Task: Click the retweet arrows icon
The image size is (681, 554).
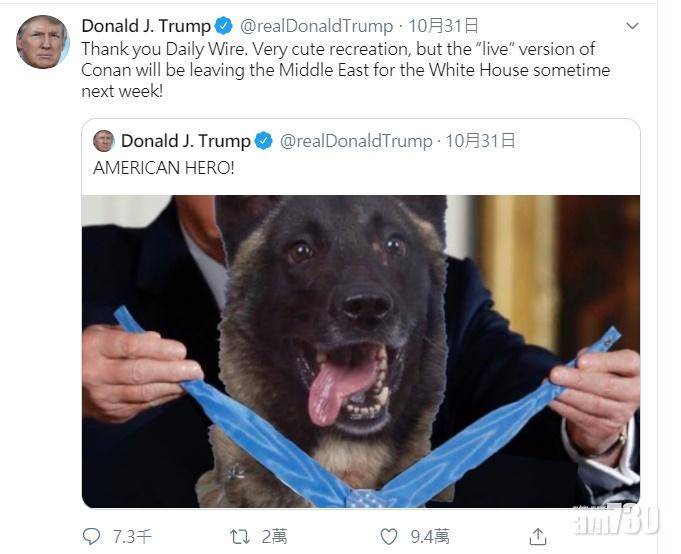Action: tap(240, 537)
